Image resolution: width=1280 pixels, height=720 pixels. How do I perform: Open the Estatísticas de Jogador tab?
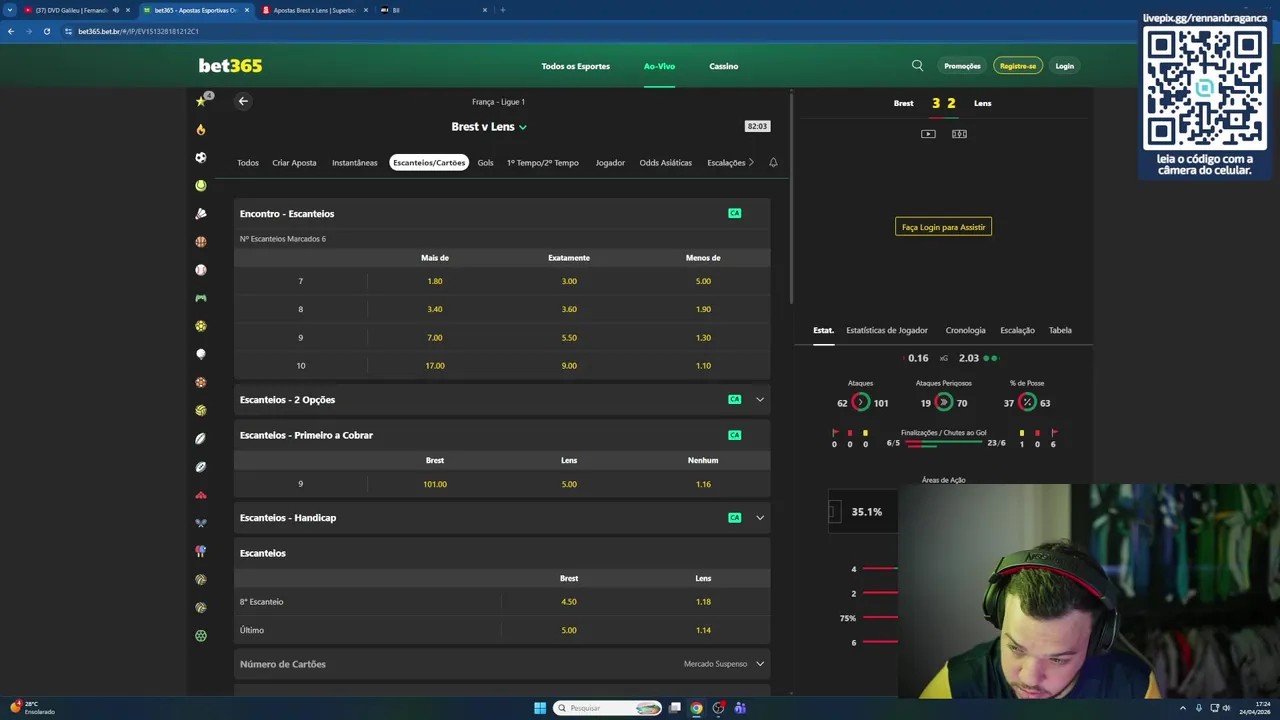point(887,330)
